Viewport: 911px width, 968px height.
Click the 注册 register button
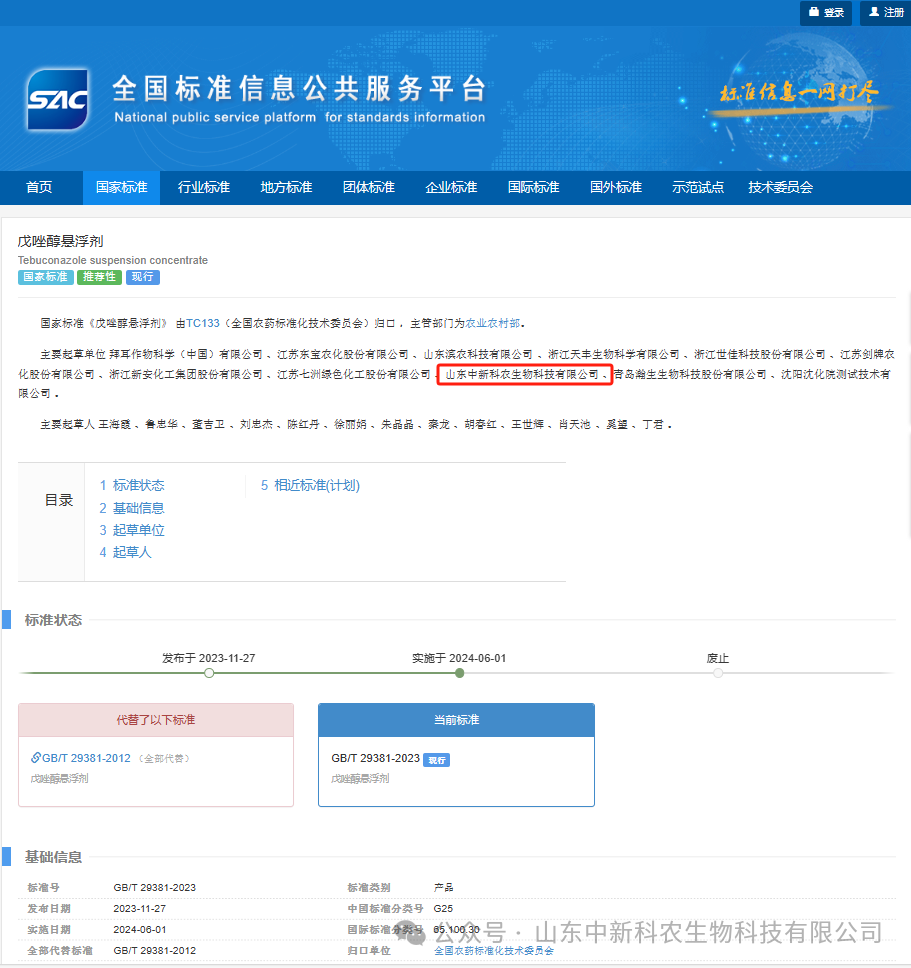click(886, 12)
